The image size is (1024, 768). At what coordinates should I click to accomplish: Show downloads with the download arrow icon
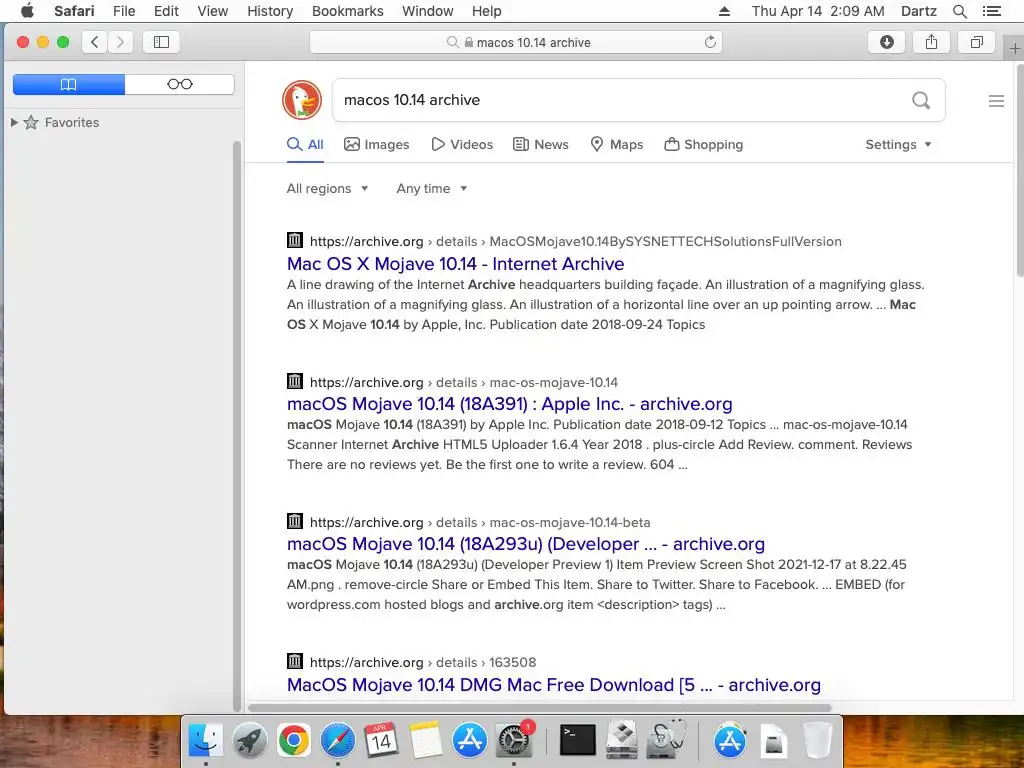pyautogui.click(x=886, y=42)
